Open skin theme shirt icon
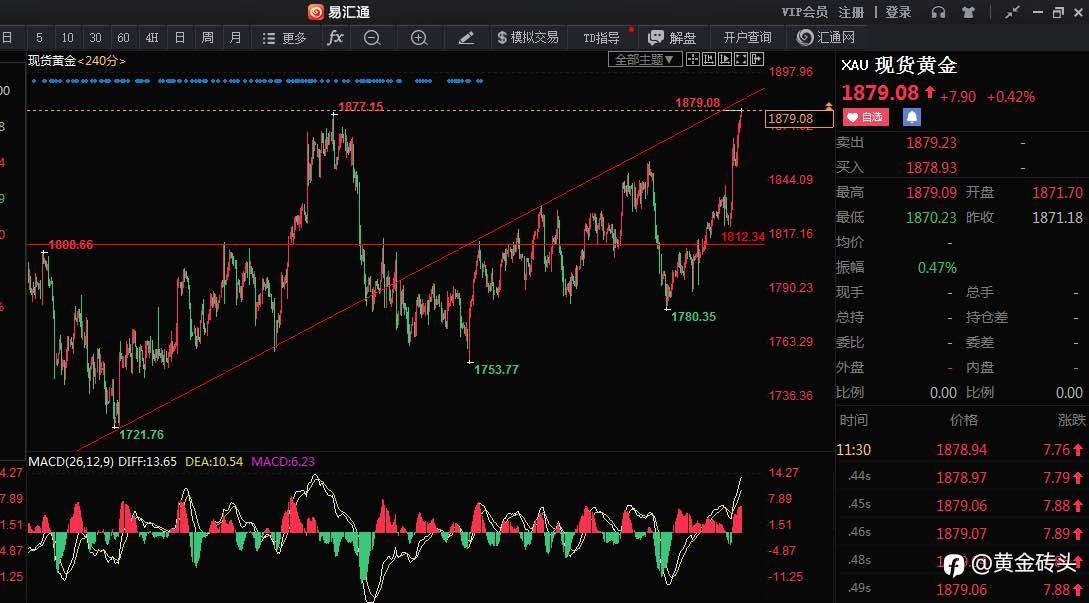 tap(968, 12)
